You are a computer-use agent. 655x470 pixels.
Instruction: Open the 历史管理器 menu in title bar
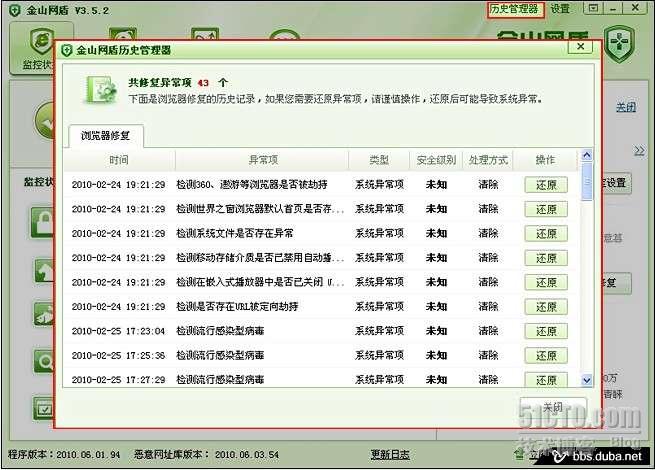(x=515, y=9)
